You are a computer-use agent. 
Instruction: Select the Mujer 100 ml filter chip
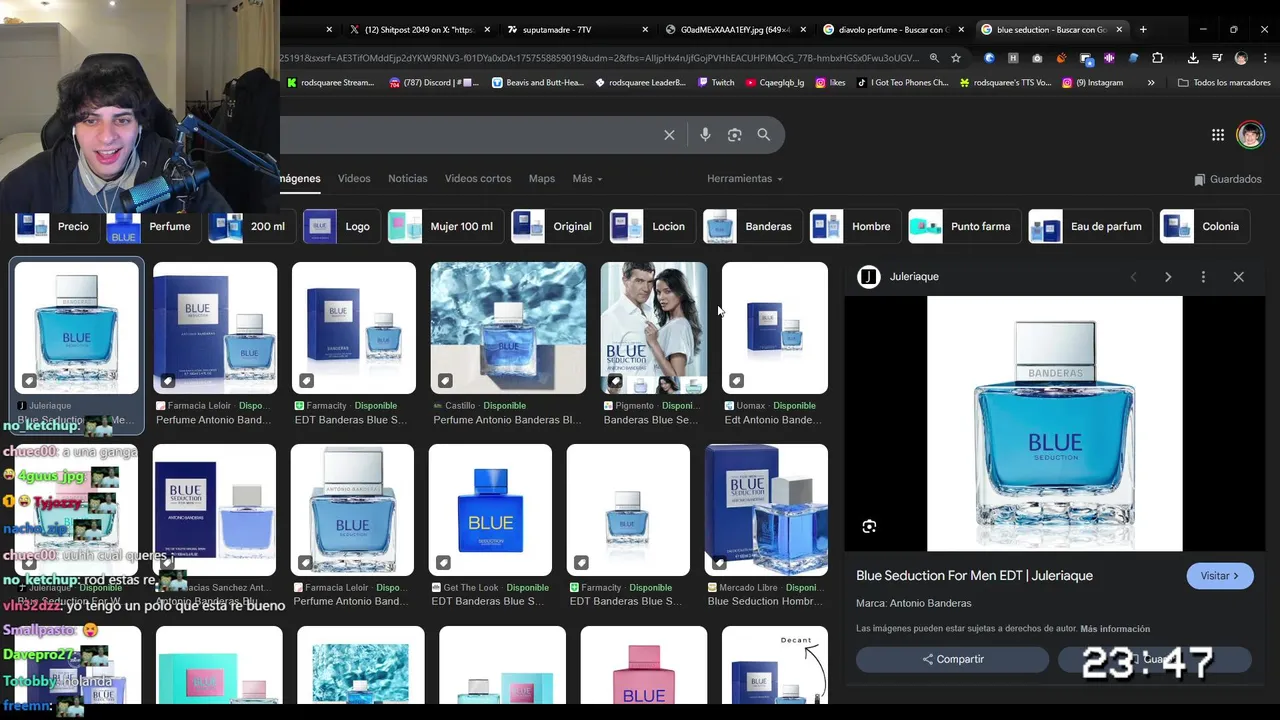coord(444,227)
